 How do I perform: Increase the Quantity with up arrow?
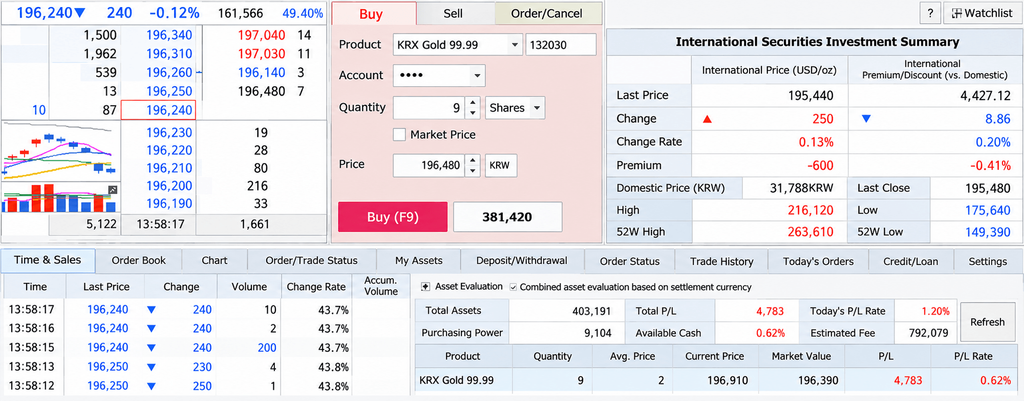(x=472, y=103)
